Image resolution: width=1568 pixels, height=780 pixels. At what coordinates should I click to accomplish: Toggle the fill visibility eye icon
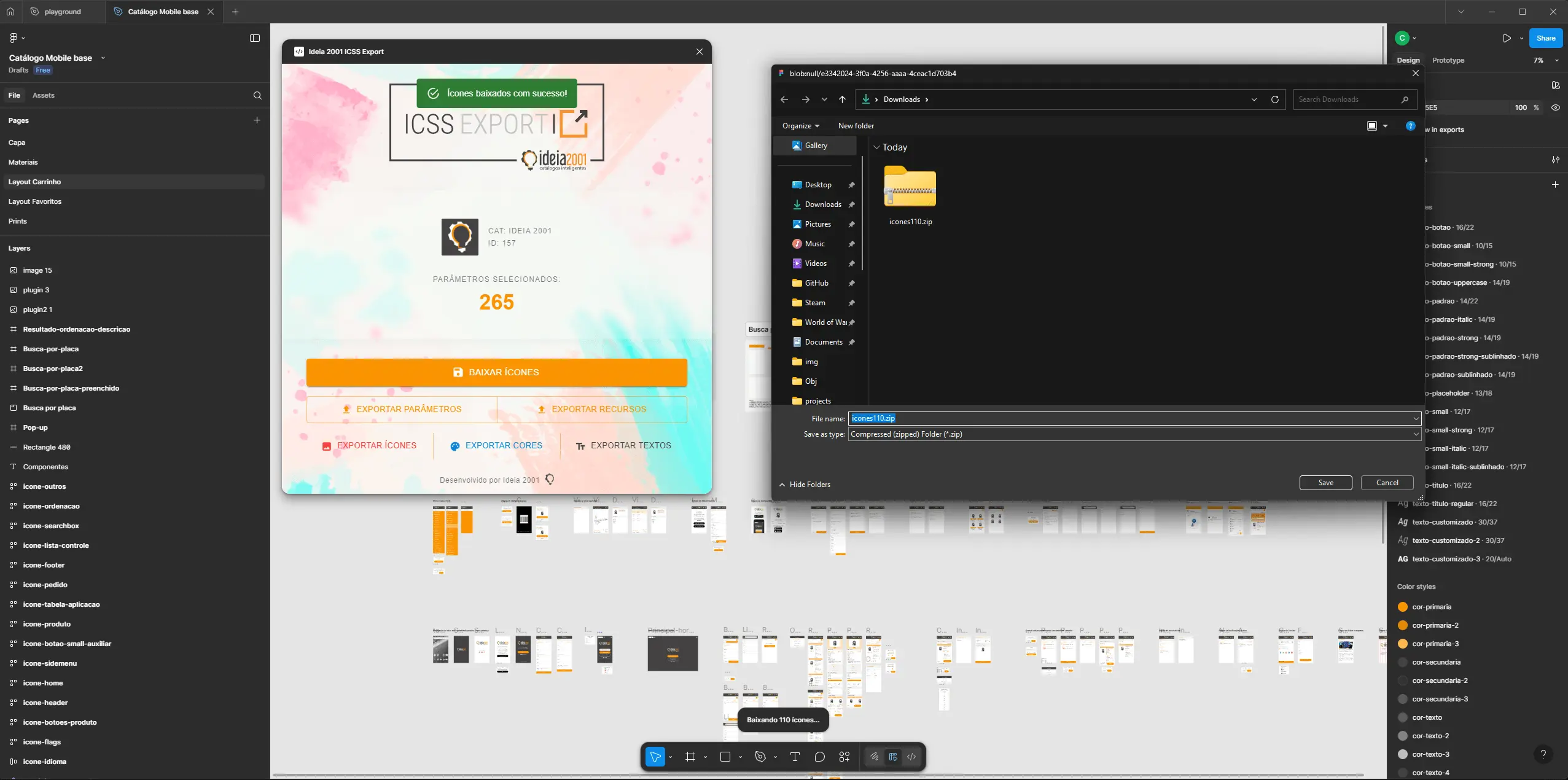(x=1557, y=107)
